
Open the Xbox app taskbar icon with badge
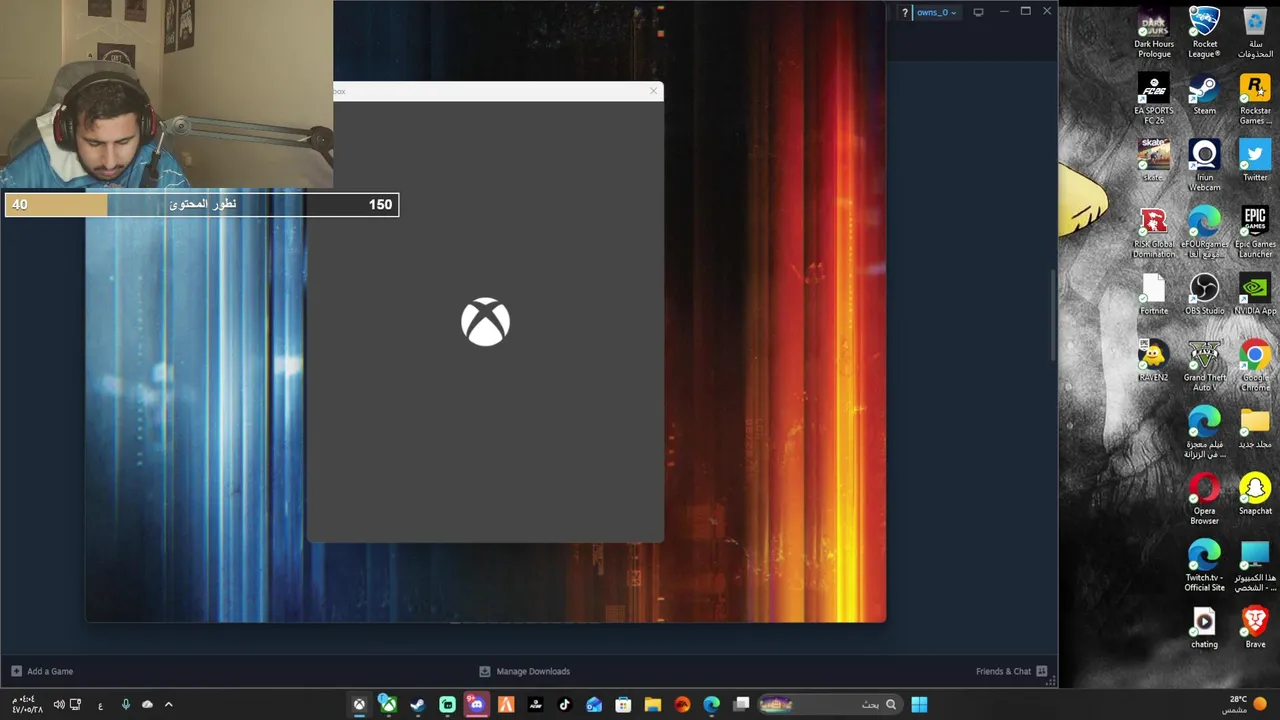387,704
